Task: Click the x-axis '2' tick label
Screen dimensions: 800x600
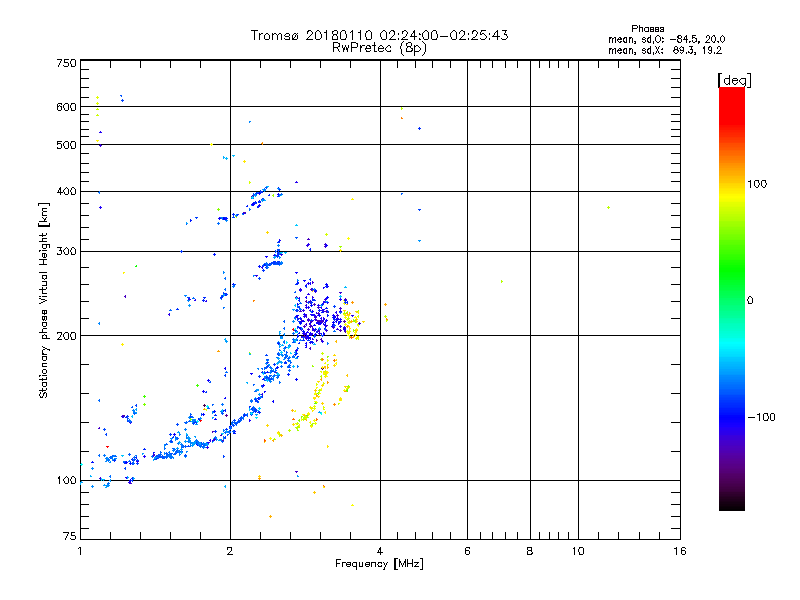Action: point(230,551)
